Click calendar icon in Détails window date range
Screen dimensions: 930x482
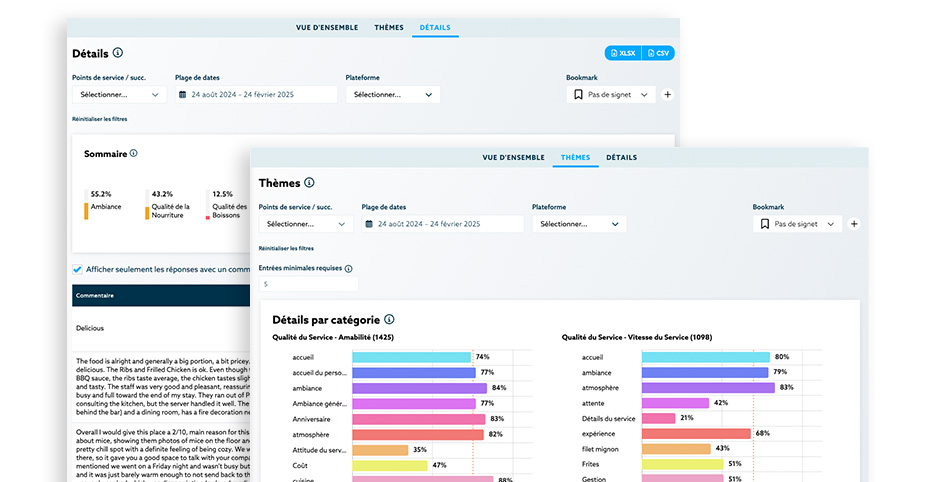click(183, 94)
